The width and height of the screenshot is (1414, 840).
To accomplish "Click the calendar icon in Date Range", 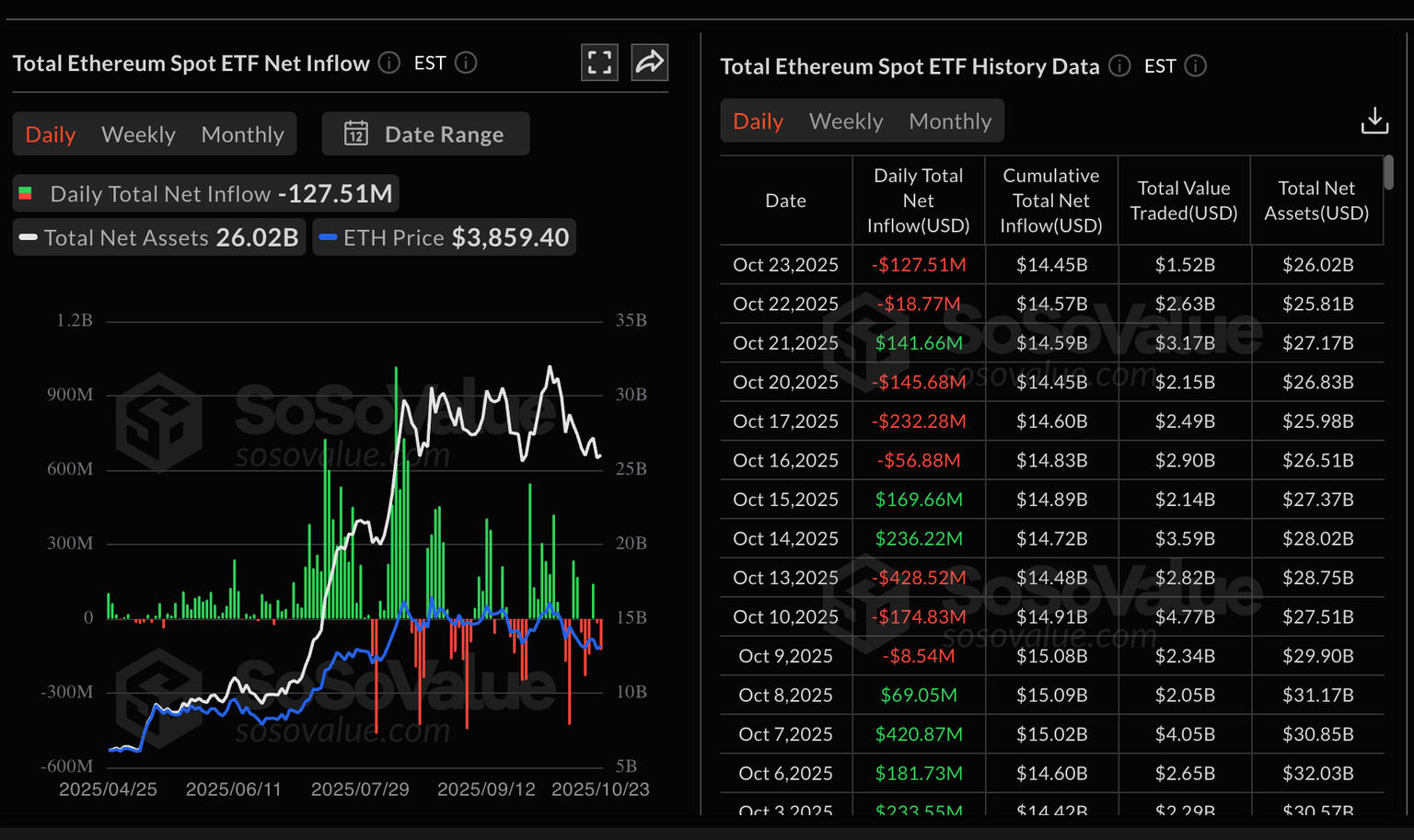I will click(x=356, y=134).
